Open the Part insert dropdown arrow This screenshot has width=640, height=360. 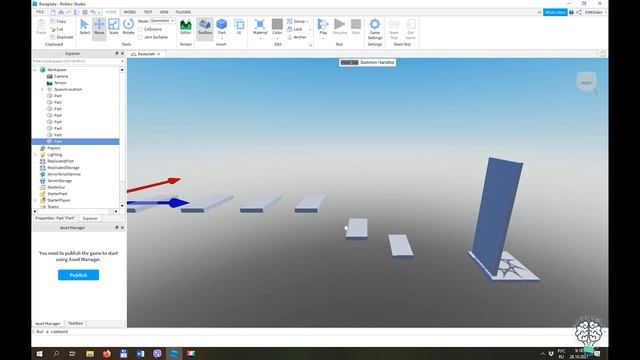point(222,38)
